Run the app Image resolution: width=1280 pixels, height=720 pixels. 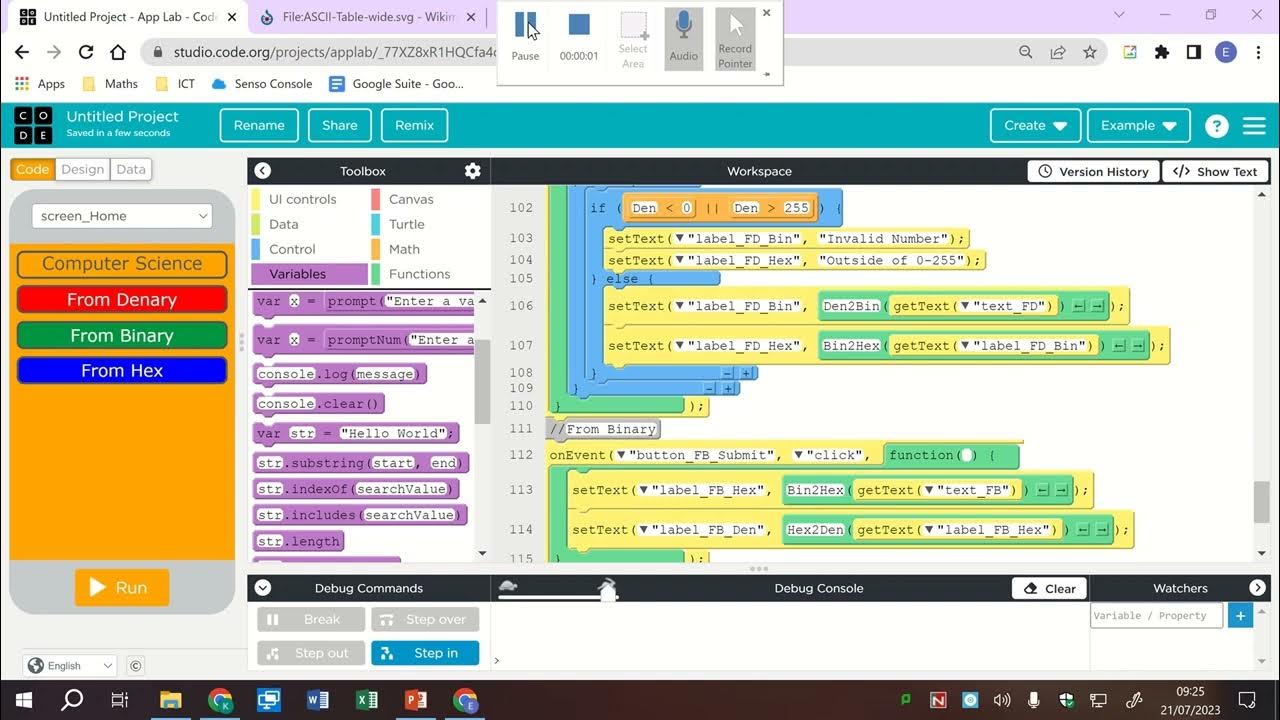click(122, 588)
